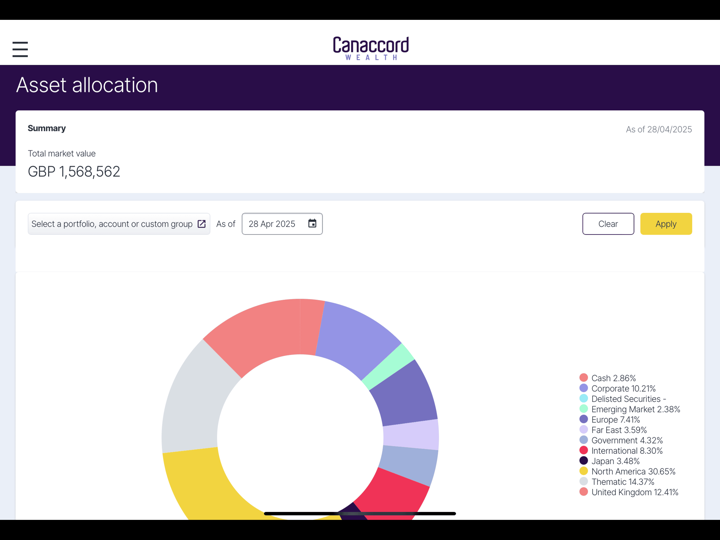Click the external-link icon in portfolio selector
The width and height of the screenshot is (720, 540).
click(201, 224)
